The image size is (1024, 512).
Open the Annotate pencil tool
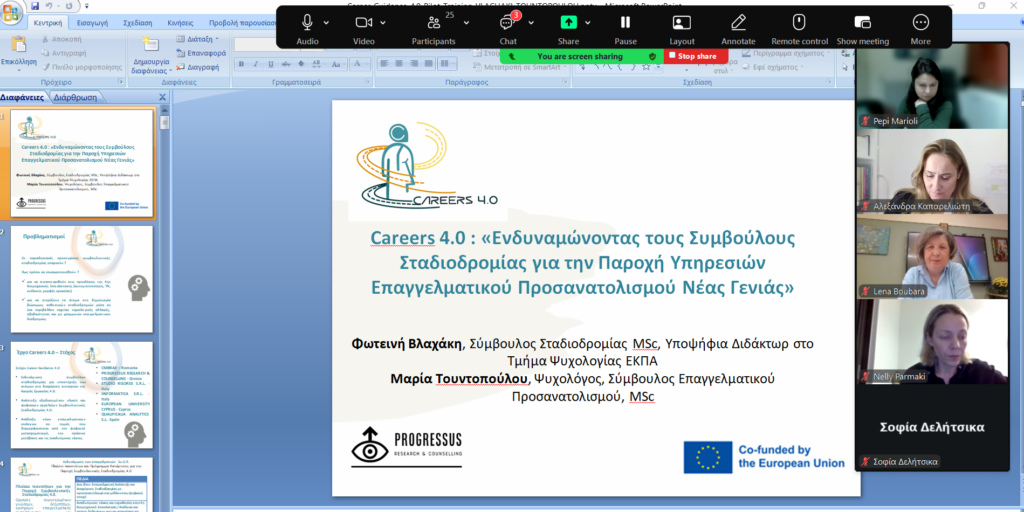738,22
